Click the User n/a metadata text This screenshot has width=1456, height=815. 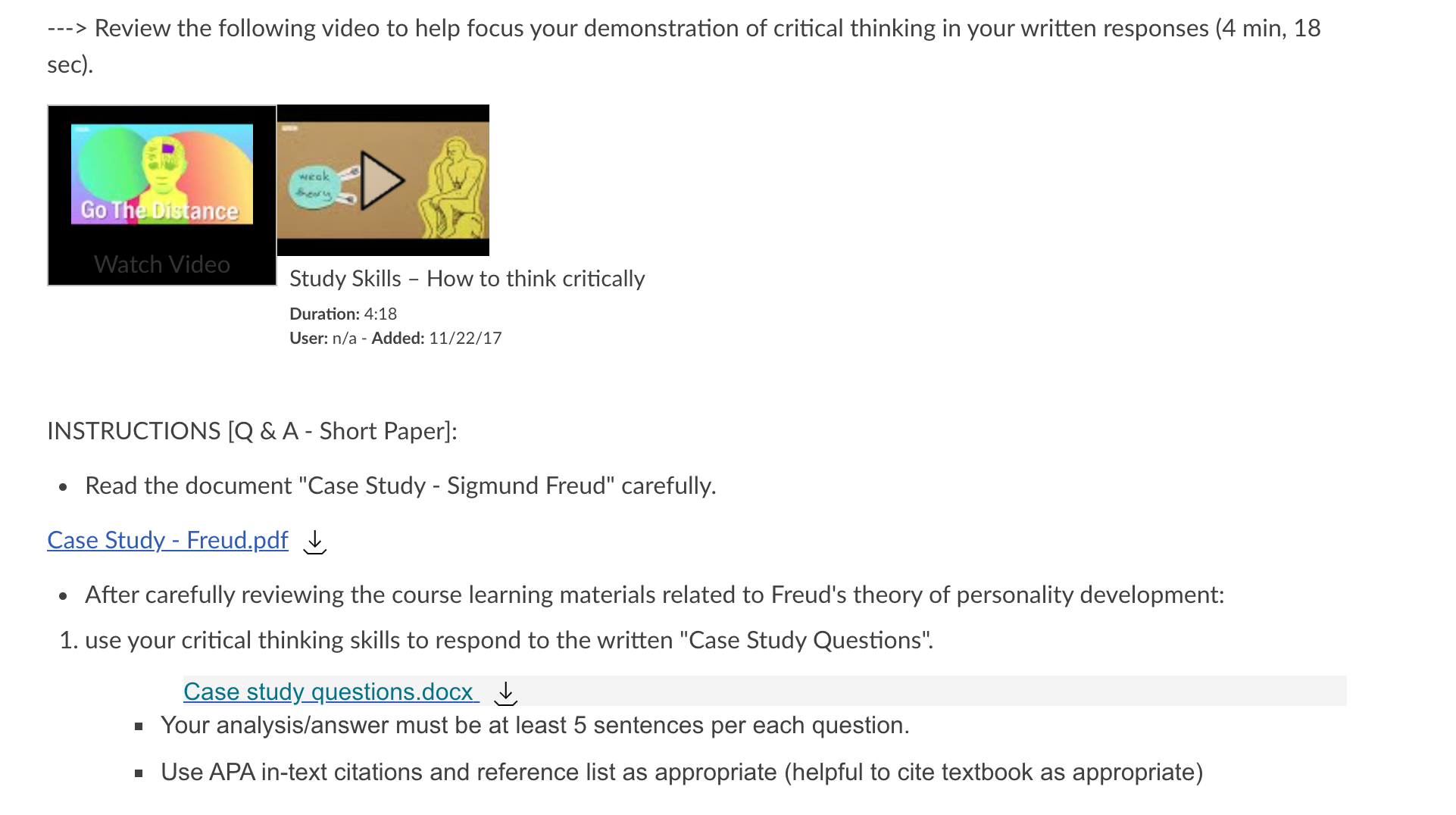323,338
